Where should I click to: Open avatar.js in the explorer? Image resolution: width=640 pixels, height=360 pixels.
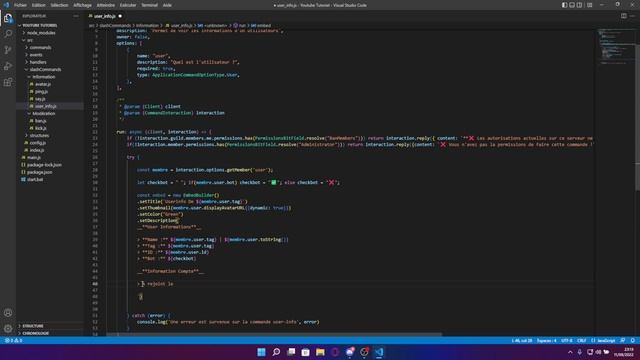[49, 84]
